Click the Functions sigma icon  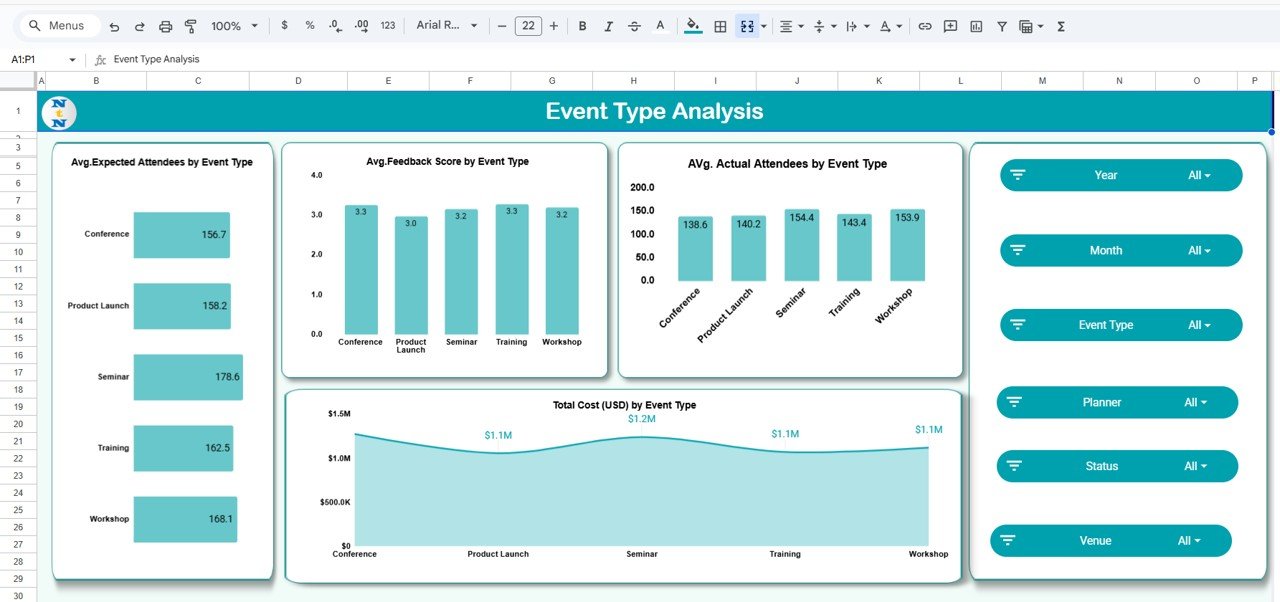pos(1061,26)
